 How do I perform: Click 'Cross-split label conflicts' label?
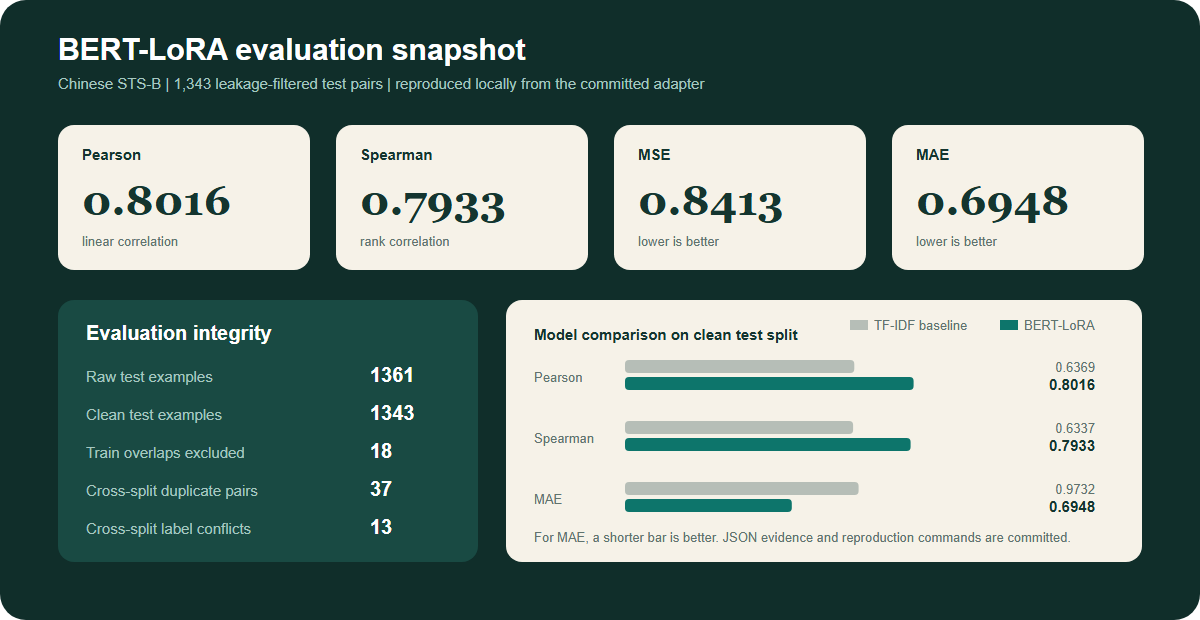[168, 529]
